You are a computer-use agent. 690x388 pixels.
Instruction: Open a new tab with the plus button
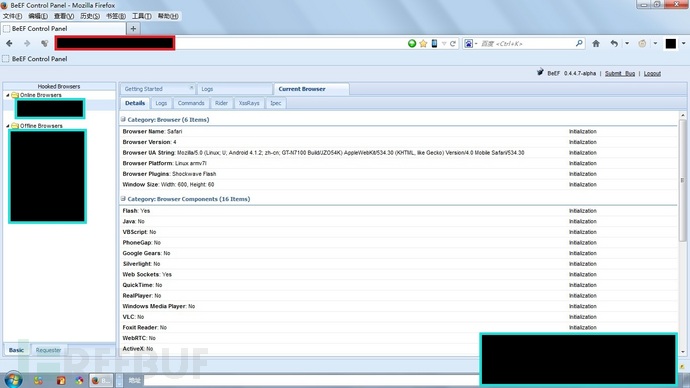point(133,29)
